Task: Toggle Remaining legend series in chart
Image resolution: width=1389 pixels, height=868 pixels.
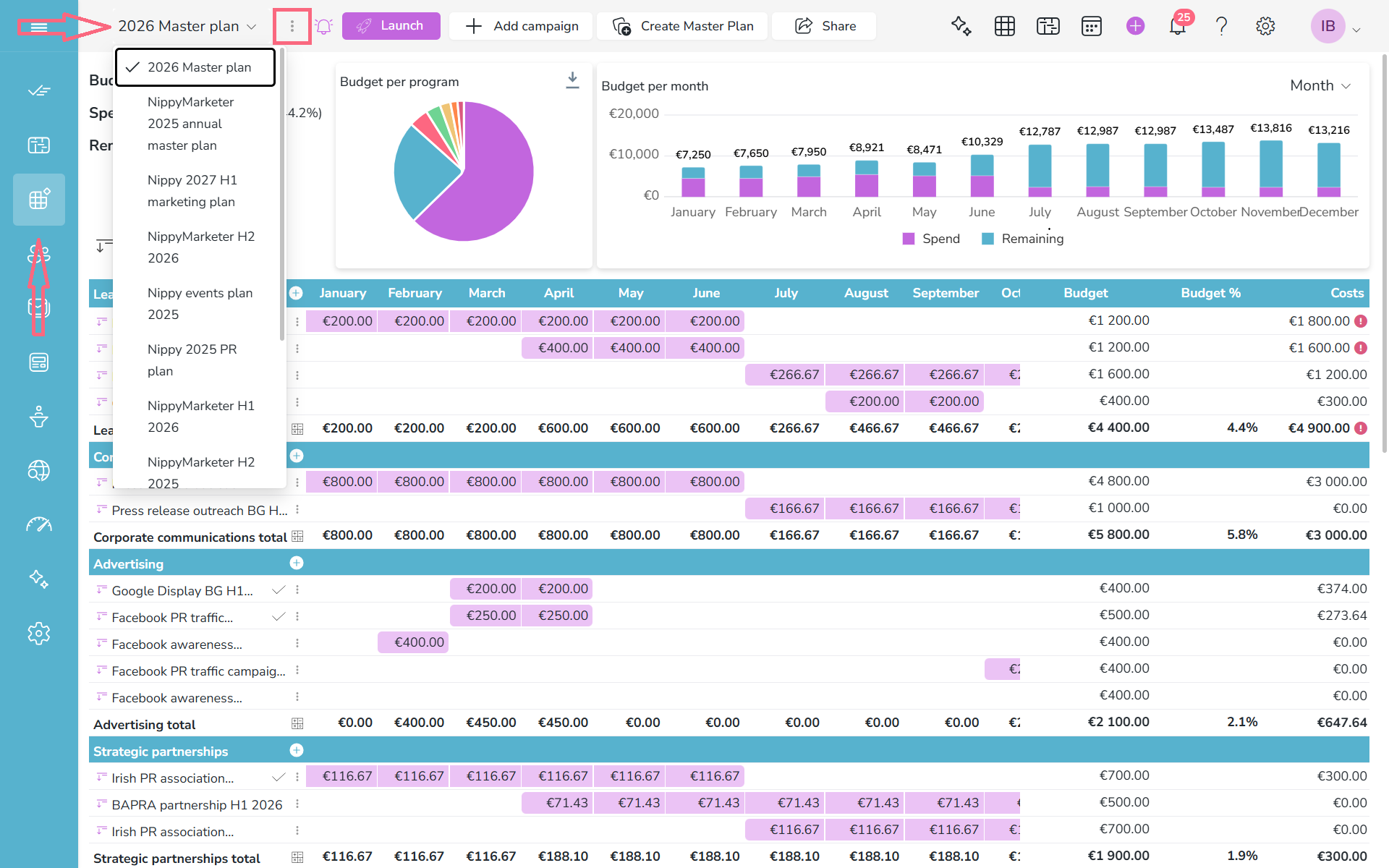Action: (1022, 239)
